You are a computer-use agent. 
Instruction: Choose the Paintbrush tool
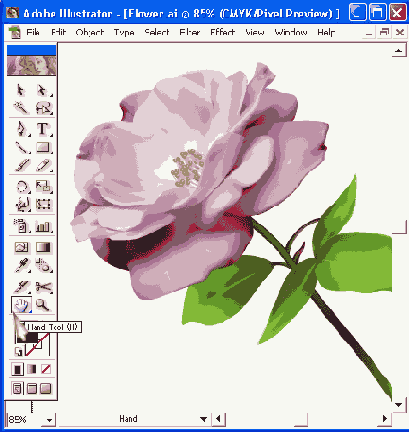click(22, 166)
